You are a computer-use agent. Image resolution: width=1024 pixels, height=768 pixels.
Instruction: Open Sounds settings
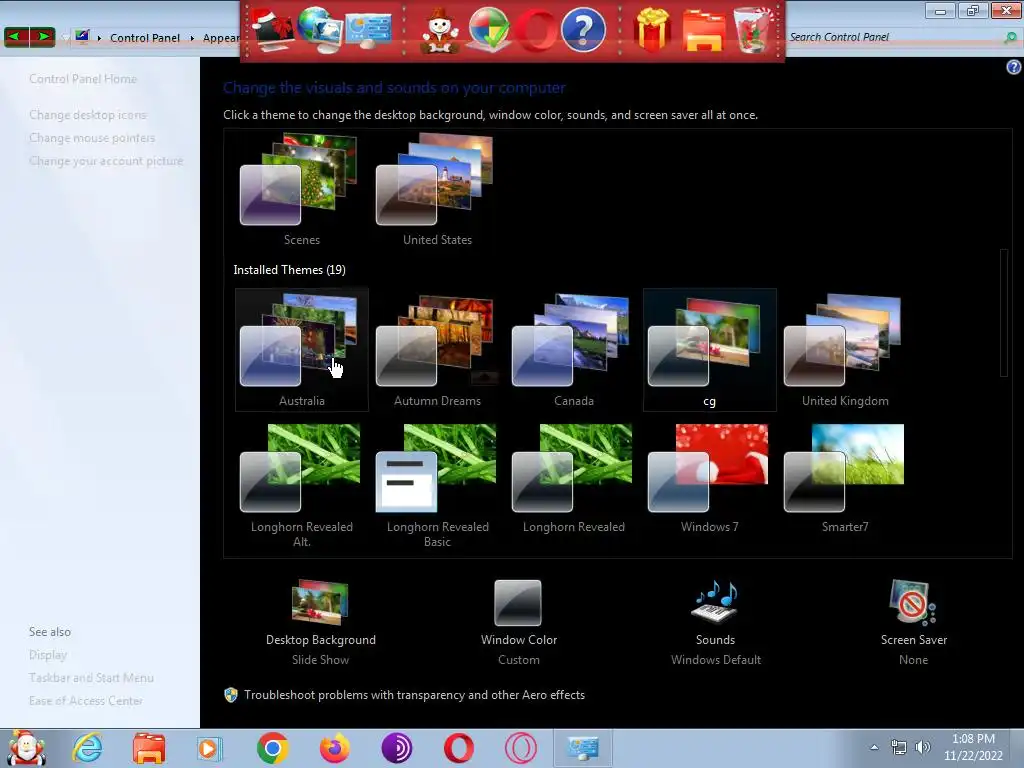[x=716, y=622]
